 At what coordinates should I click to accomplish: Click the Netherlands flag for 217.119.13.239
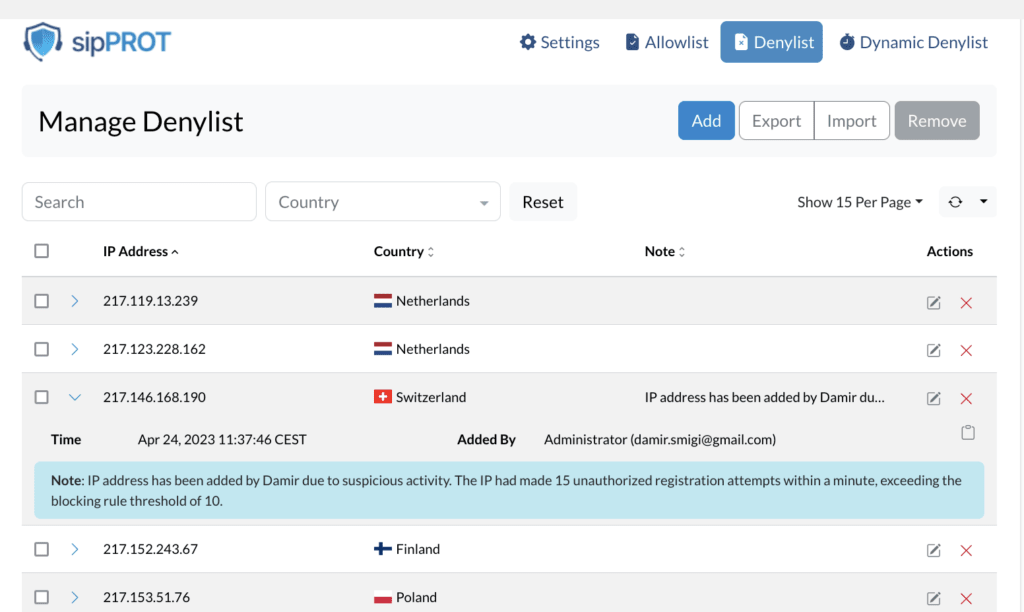pyautogui.click(x=383, y=301)
